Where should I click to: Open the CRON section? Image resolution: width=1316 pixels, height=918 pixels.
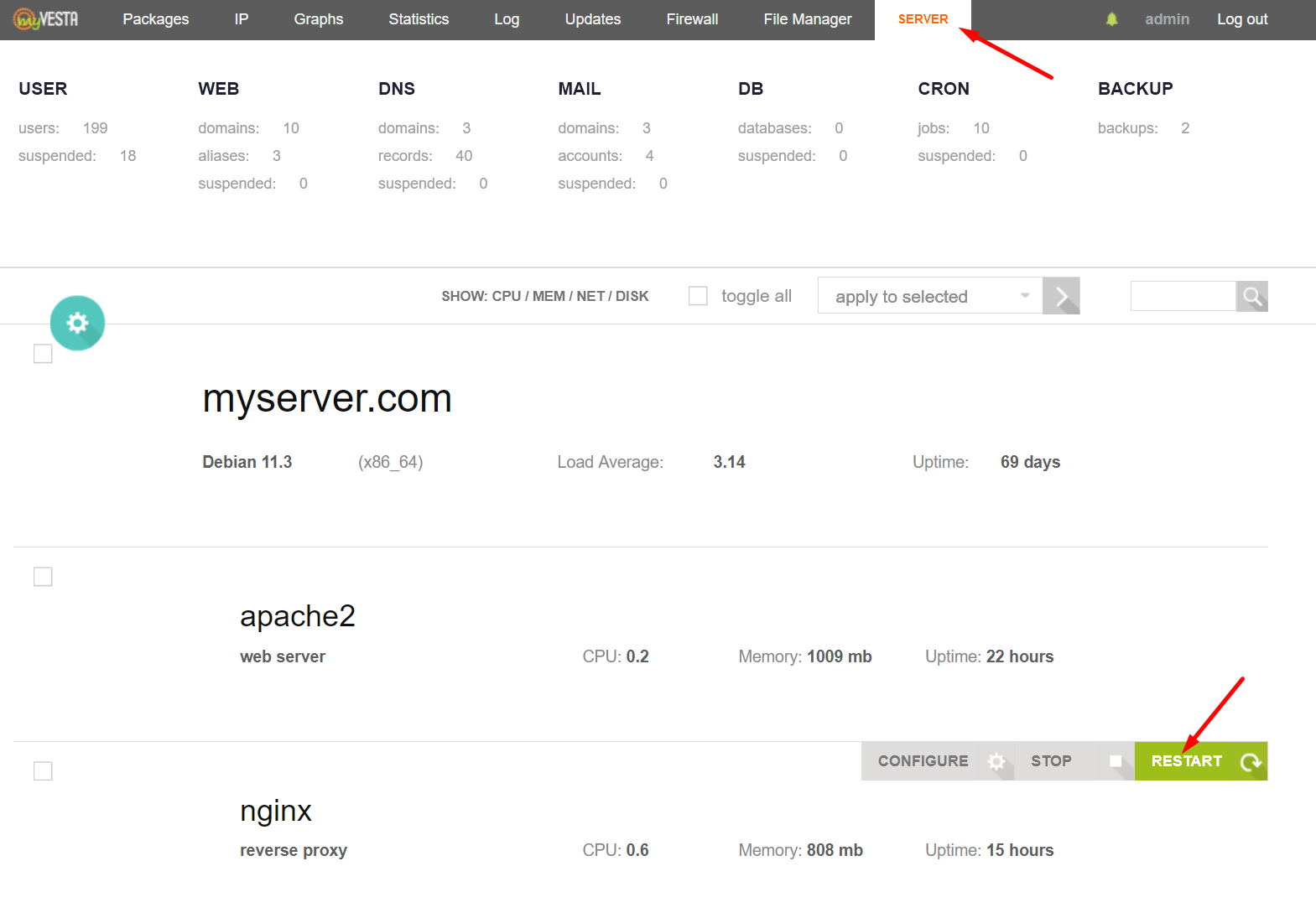click(944, 89)
